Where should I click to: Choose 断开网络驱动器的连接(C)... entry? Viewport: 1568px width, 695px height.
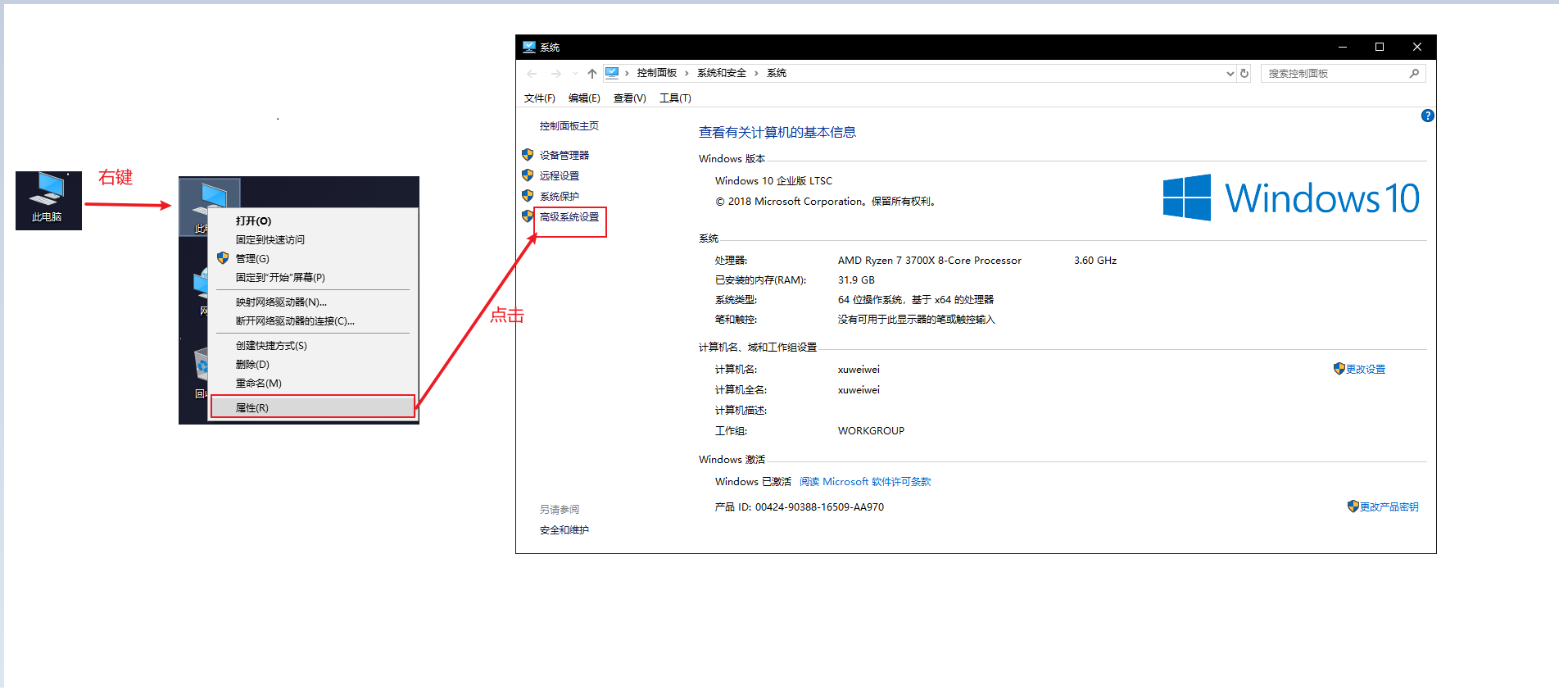click(x=313, y=320)
